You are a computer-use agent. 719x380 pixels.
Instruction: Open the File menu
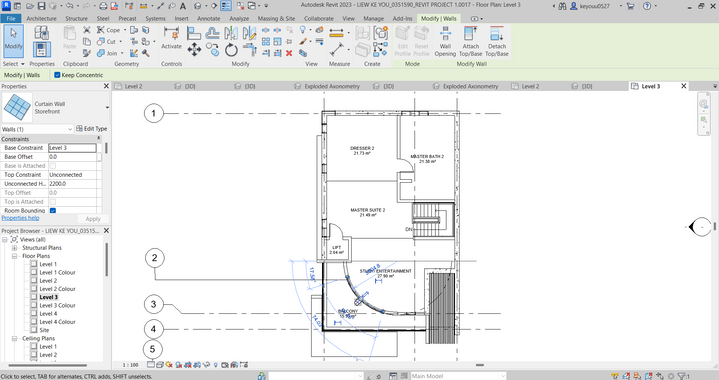coord(11,18)
